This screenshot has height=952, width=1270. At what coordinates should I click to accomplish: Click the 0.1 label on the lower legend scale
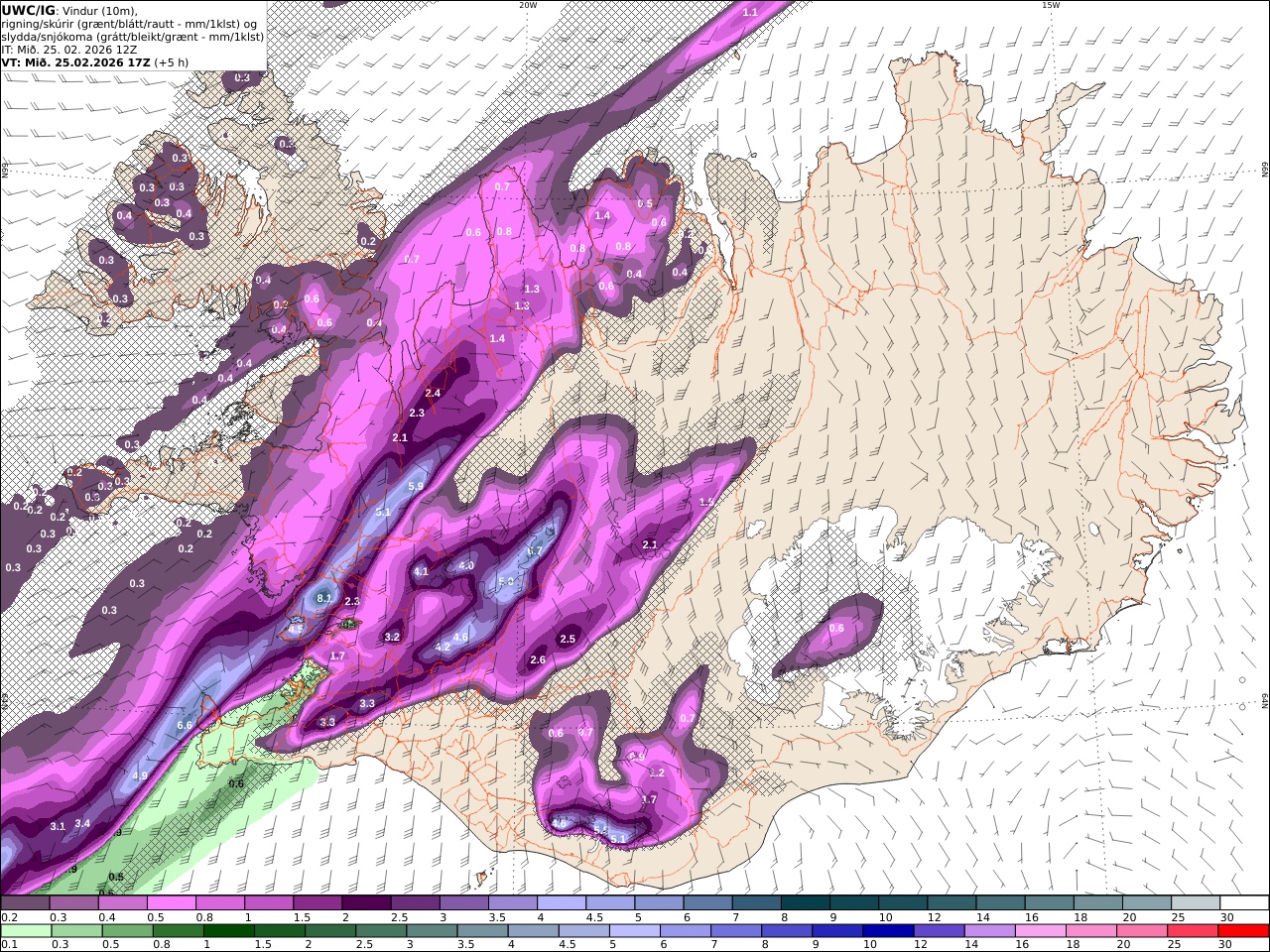click(8, 944)
